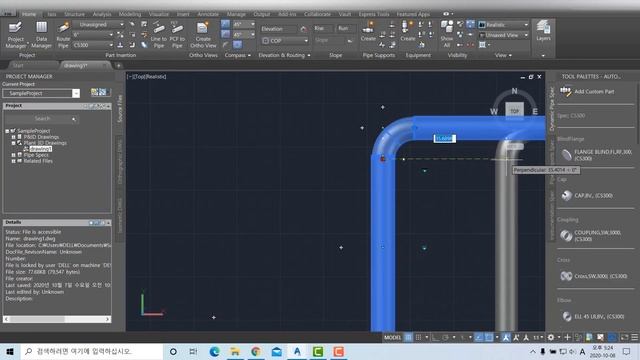Click Line to Pipe tool

(x=158, y=35)
